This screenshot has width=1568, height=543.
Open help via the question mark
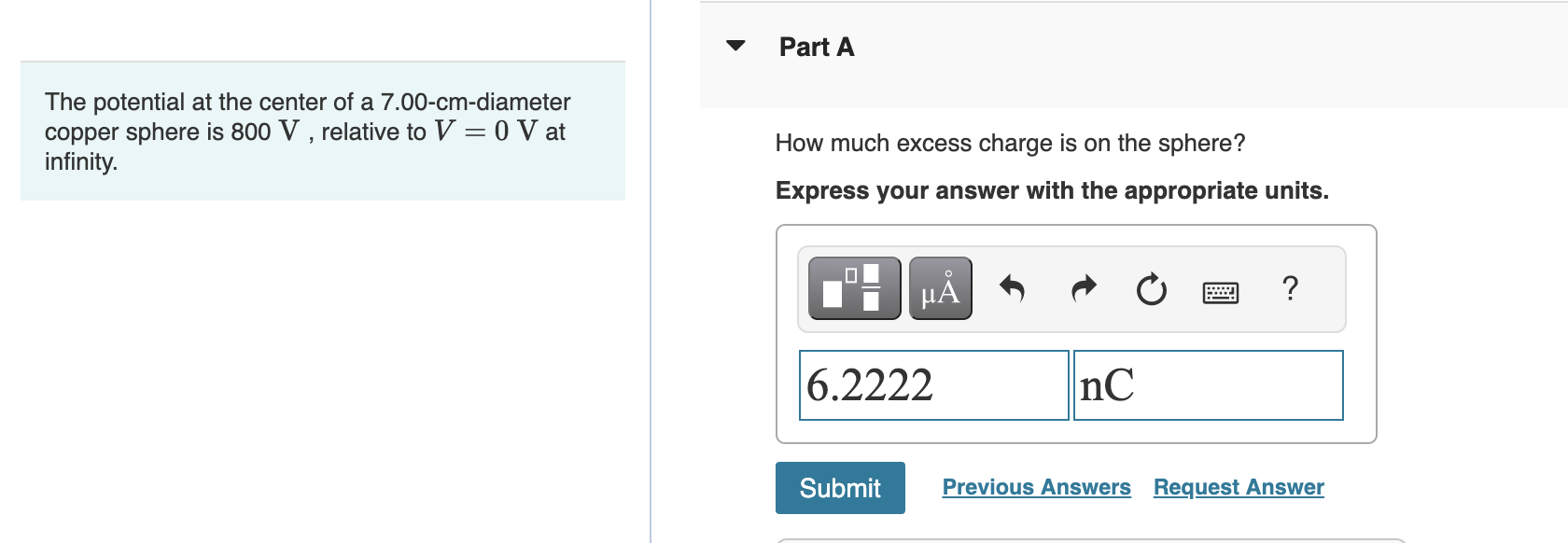[1291, 289]
